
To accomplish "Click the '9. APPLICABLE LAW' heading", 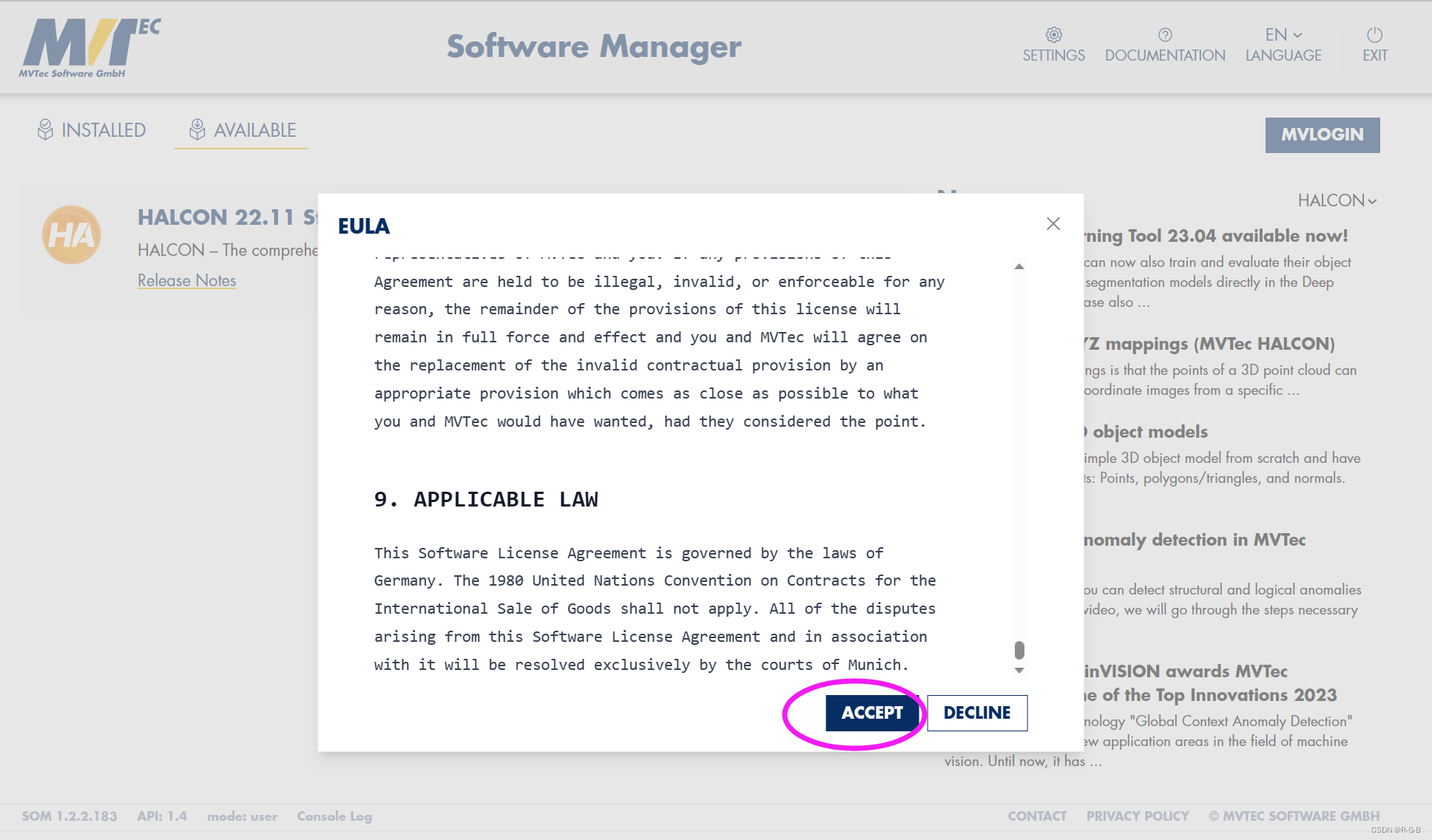I will (x=486, y=500).
